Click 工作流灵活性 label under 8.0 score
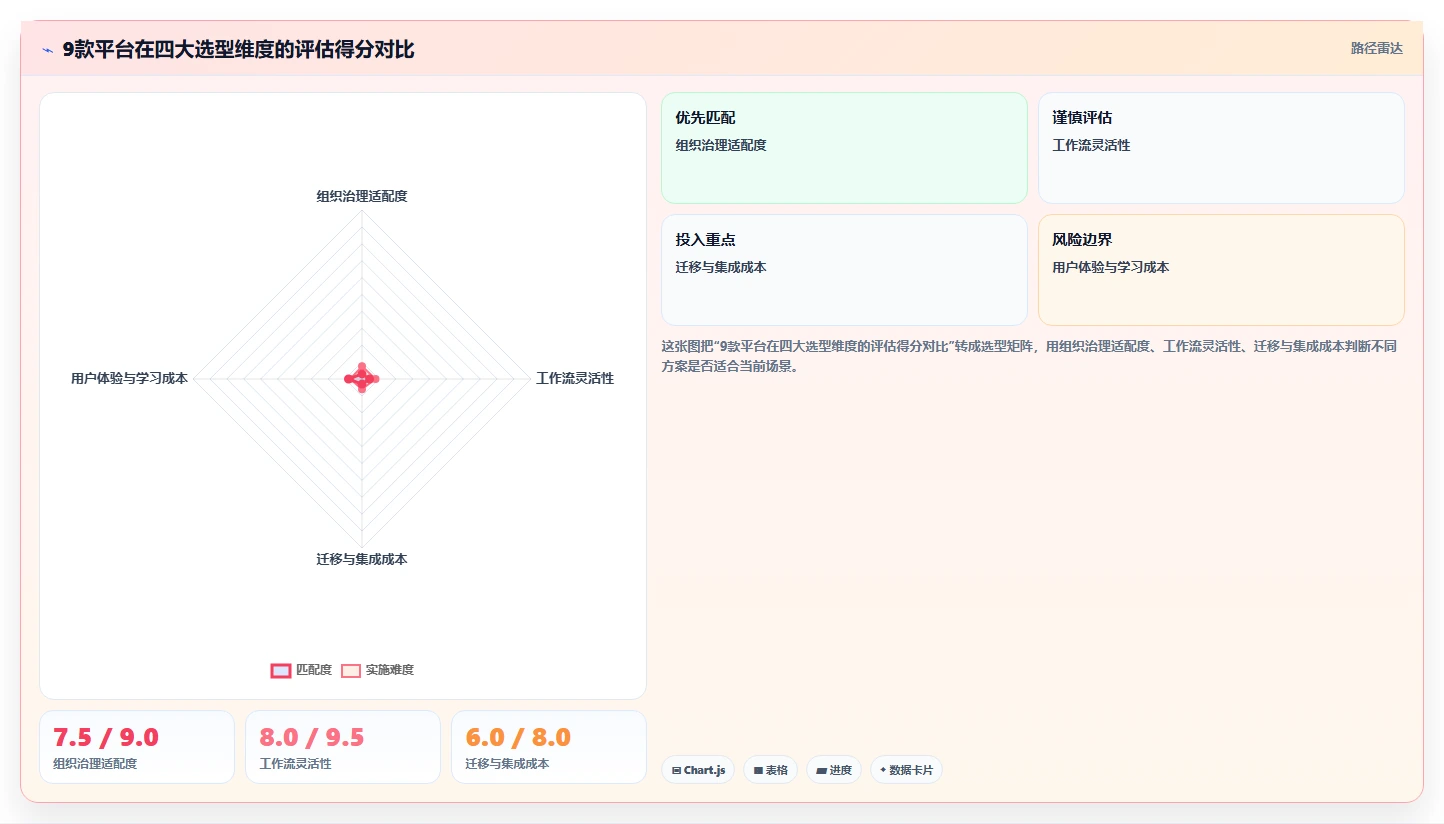The width and height of the screenshot is (1444, 824). pos(295,764)
